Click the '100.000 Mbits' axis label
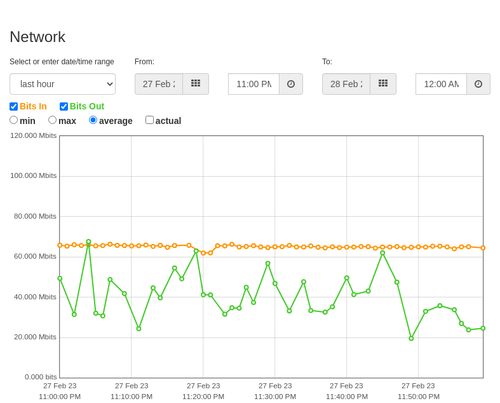 [x=33, y=176]
